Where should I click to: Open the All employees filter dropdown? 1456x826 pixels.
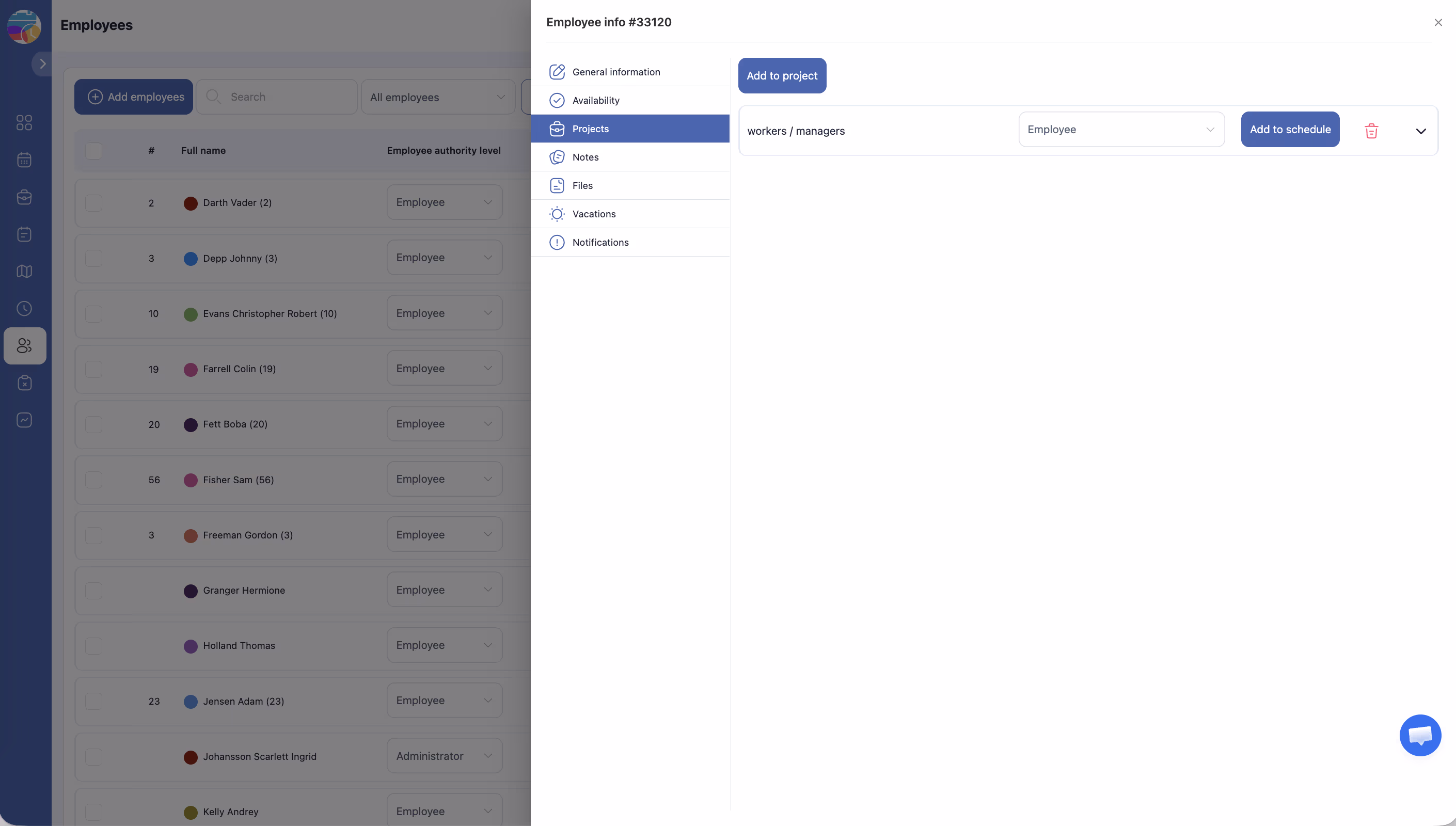(x=437, y=97)
